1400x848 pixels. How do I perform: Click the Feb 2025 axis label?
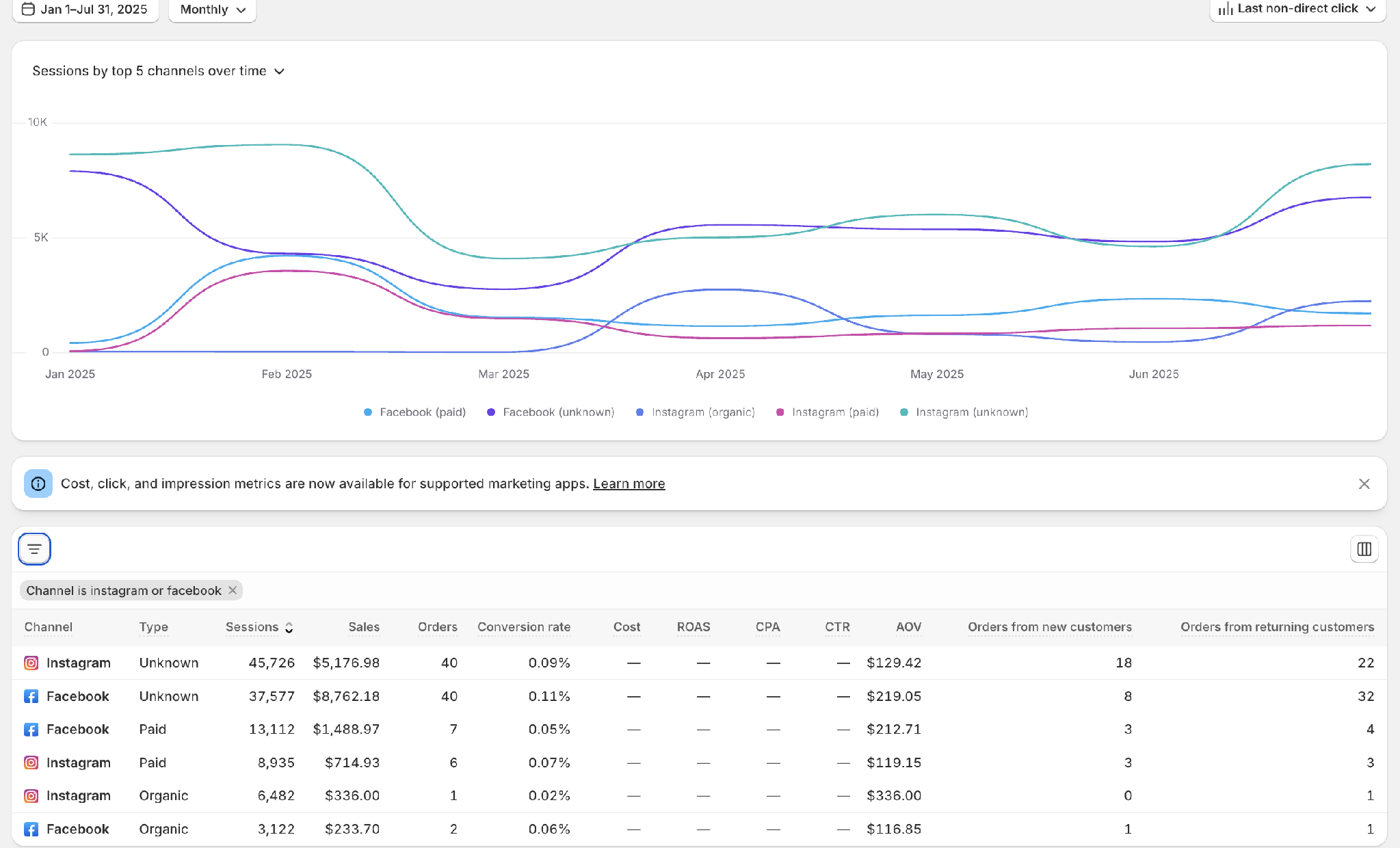[x=287, y=374]
